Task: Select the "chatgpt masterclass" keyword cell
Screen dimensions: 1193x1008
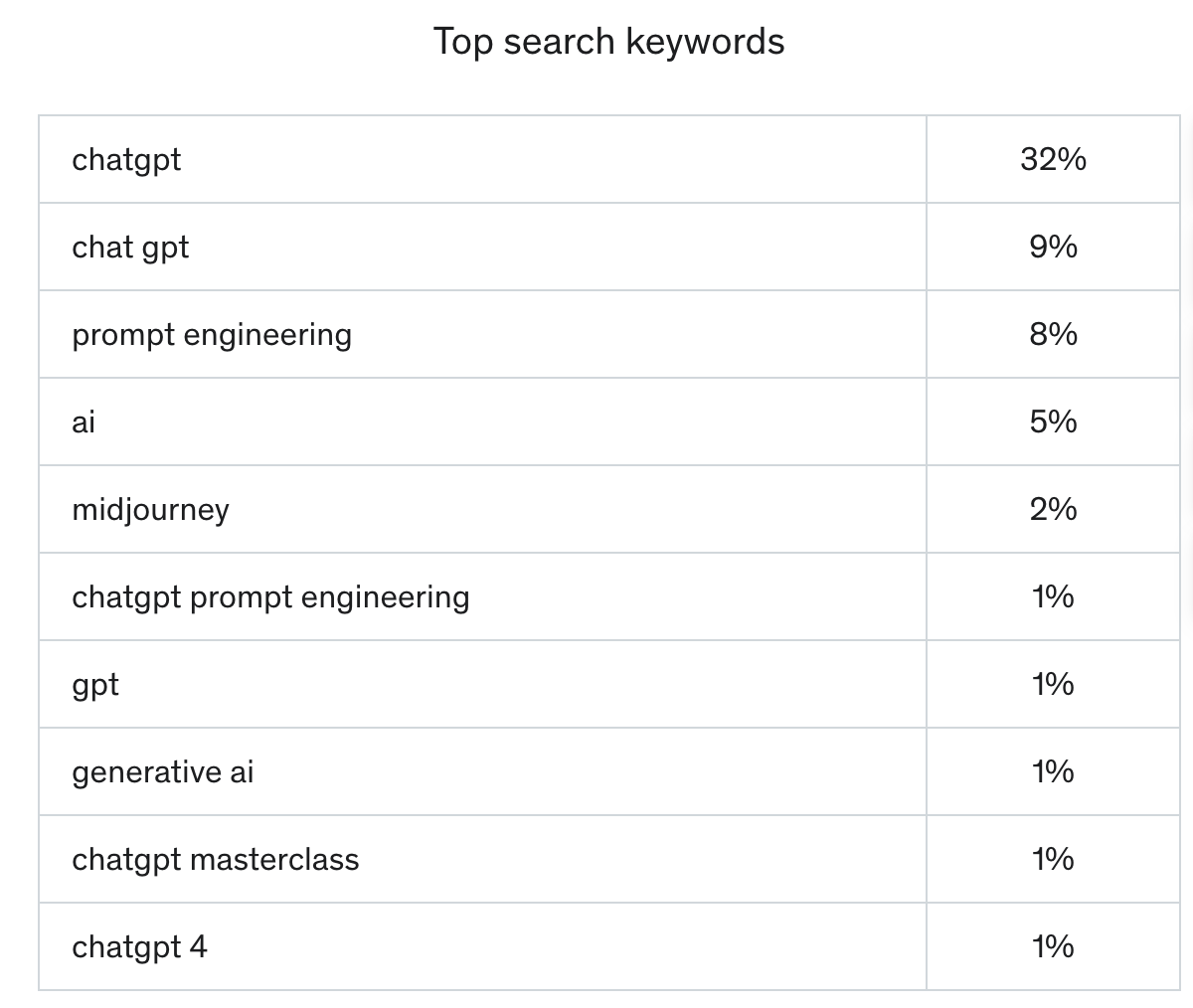Action: coord(216,859)
